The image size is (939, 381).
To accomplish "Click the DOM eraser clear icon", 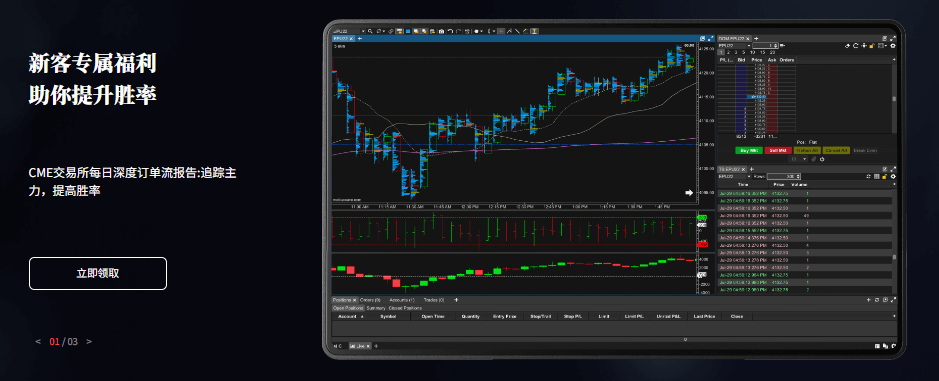I will 847,46.
